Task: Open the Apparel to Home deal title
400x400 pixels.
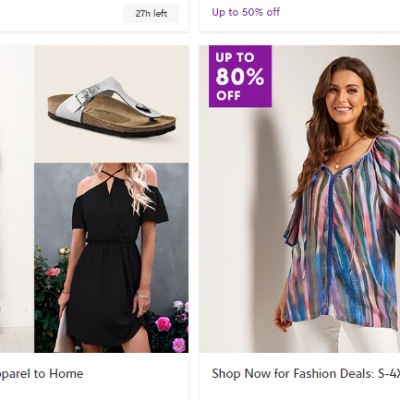Action: coord(41,373)
